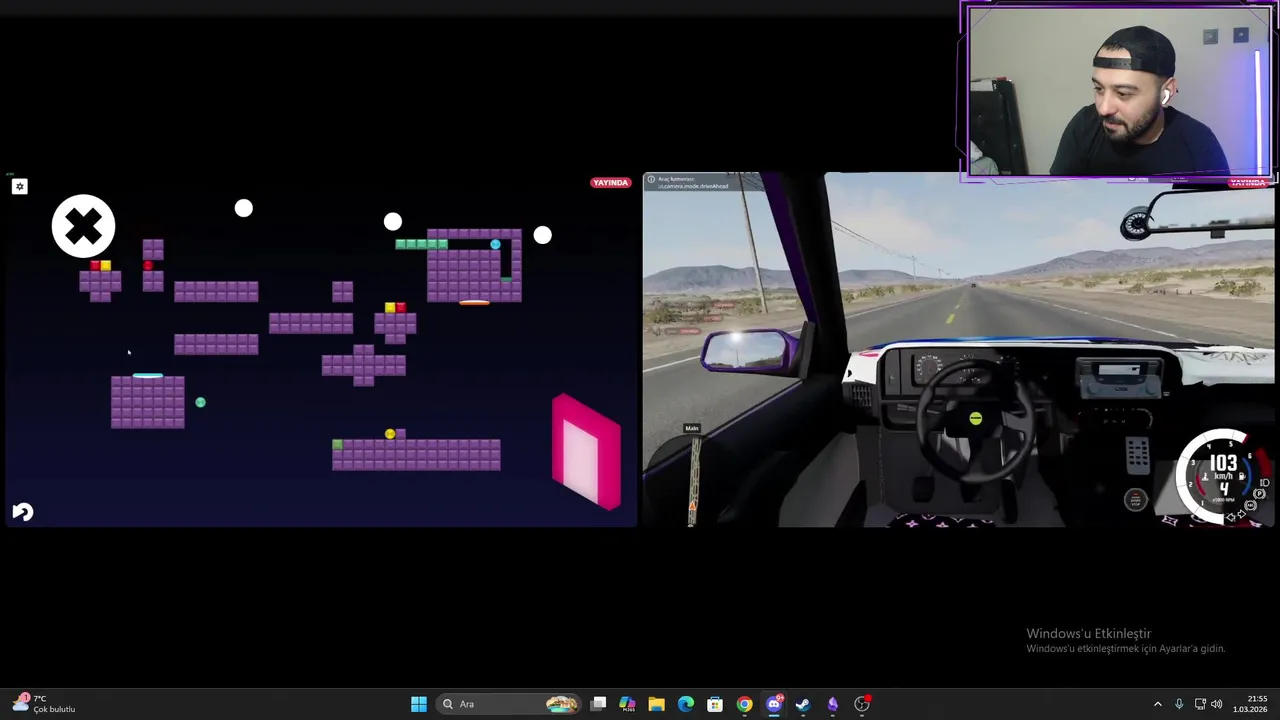Click the undo arrow in the puzzle game
The height and width of the screenshot is (720, 1280).
[x=22, y=512]
